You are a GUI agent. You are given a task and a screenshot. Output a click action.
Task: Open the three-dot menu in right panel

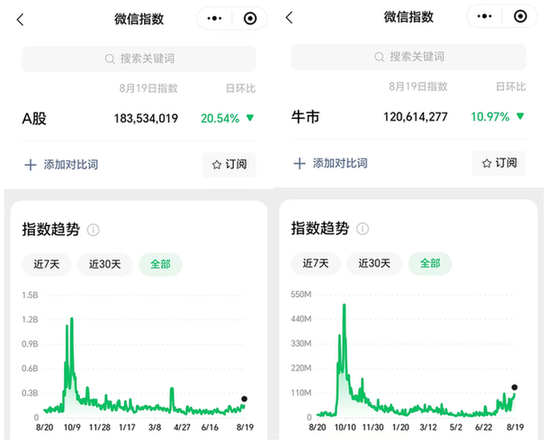coord(484,16)
